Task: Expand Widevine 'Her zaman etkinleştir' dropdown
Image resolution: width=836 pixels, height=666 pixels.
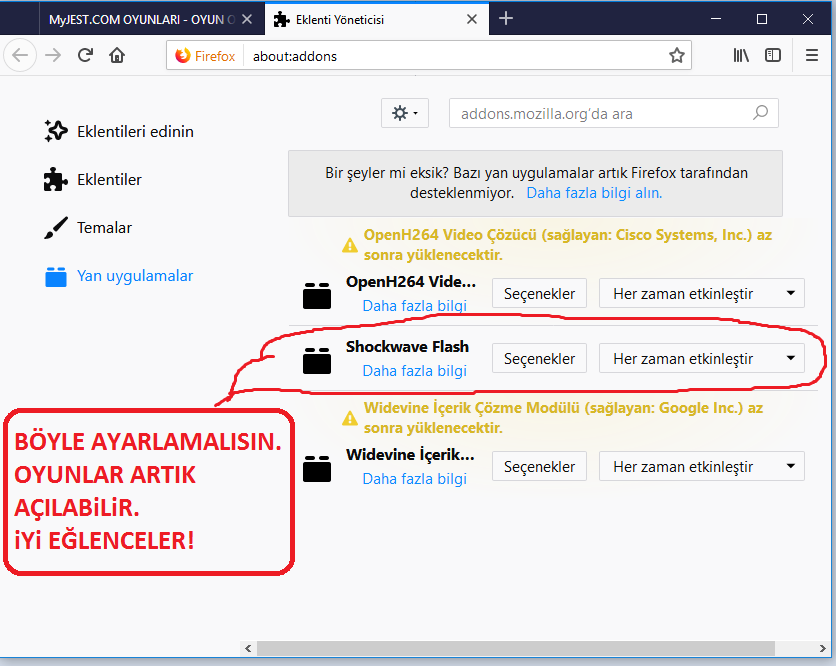Action: [x=702, y=466]
